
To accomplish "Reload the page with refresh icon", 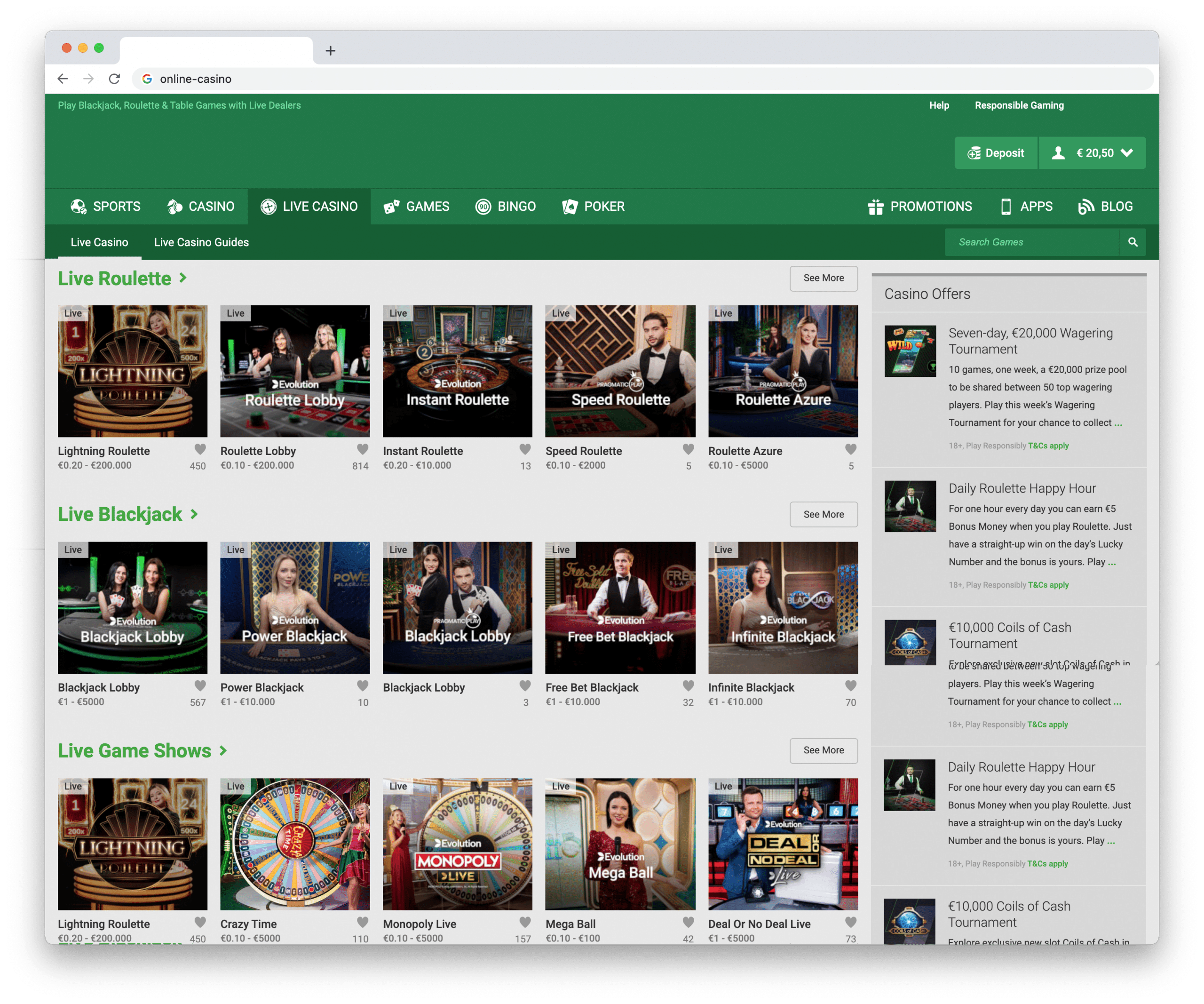I will click(x=114, y=79).
